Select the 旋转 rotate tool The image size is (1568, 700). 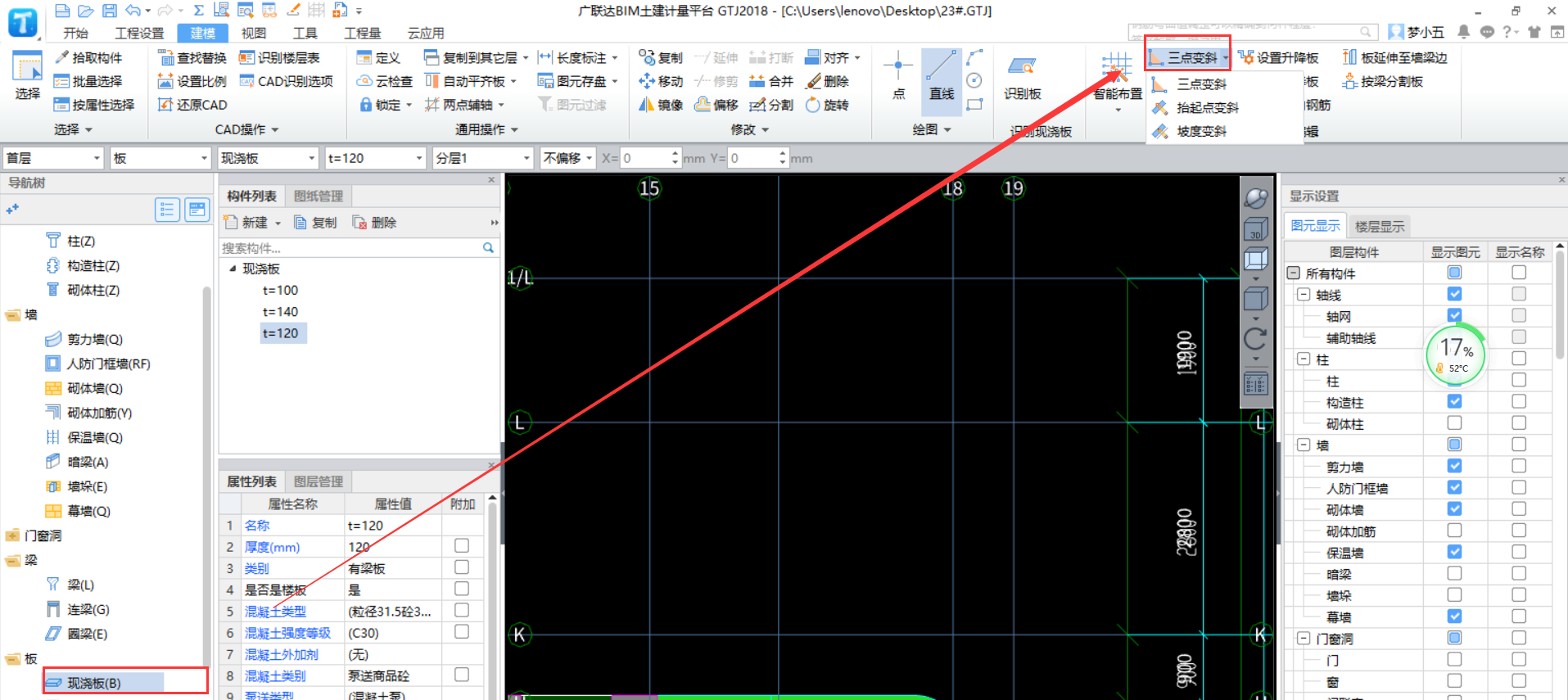(x=828, y=105)
